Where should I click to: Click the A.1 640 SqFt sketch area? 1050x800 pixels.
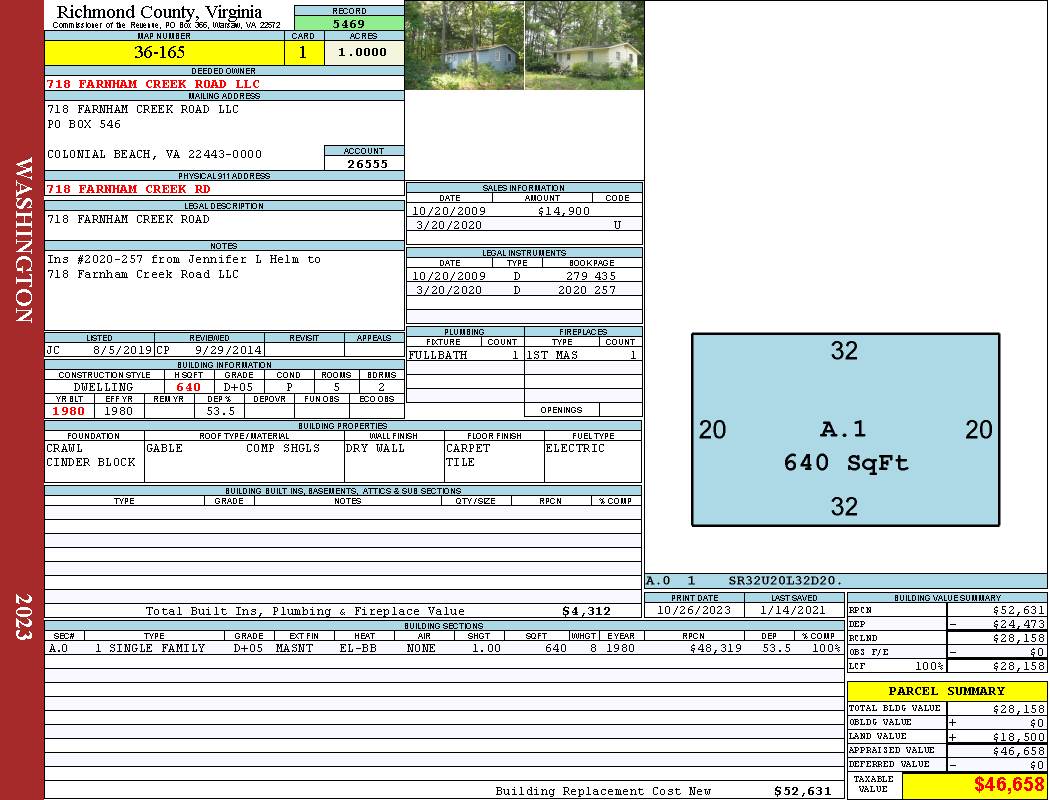(845, 429)
